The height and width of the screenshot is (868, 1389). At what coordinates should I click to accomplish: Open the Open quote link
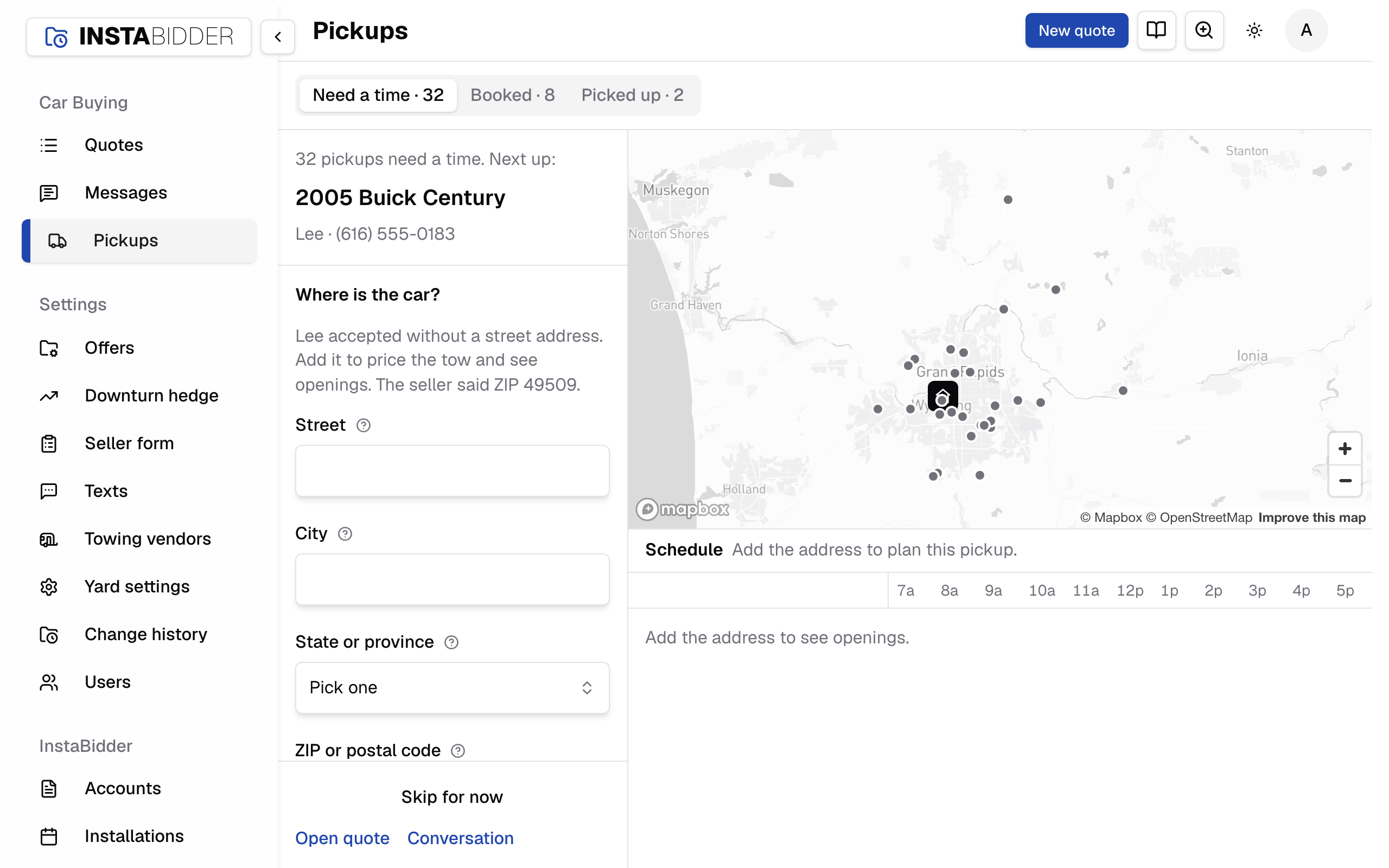[x=343, y=838]
